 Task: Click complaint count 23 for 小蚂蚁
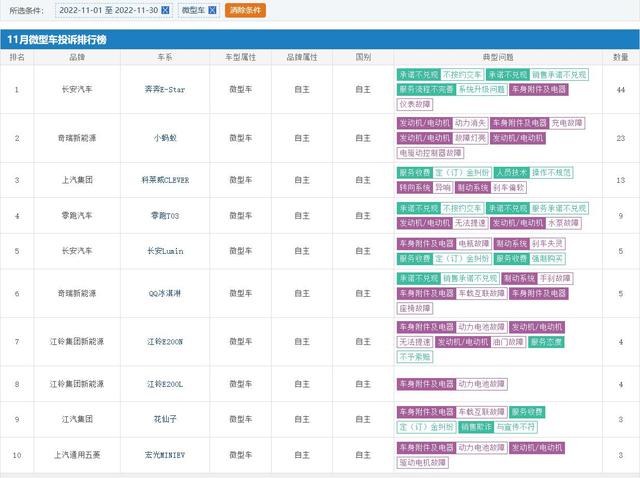click(621, 138)
